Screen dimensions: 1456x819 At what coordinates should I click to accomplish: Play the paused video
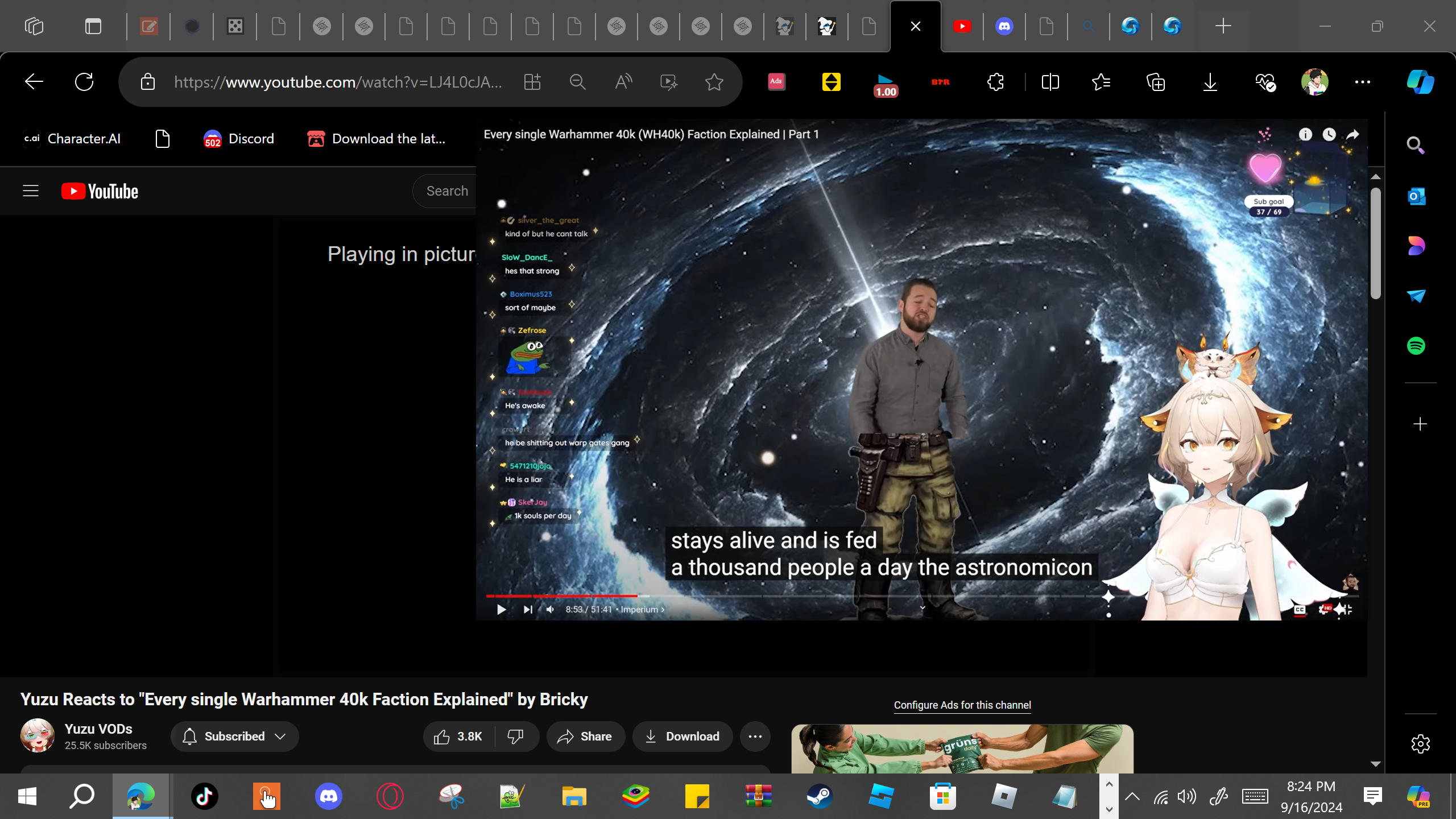[x=501, y=610]
